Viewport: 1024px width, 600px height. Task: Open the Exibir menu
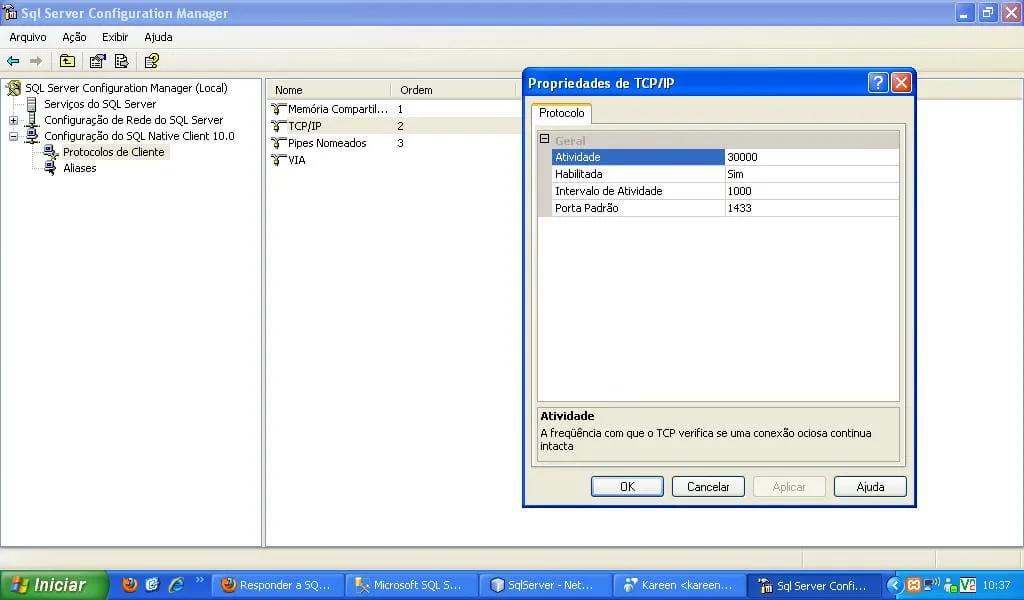(x=114, y=37)
